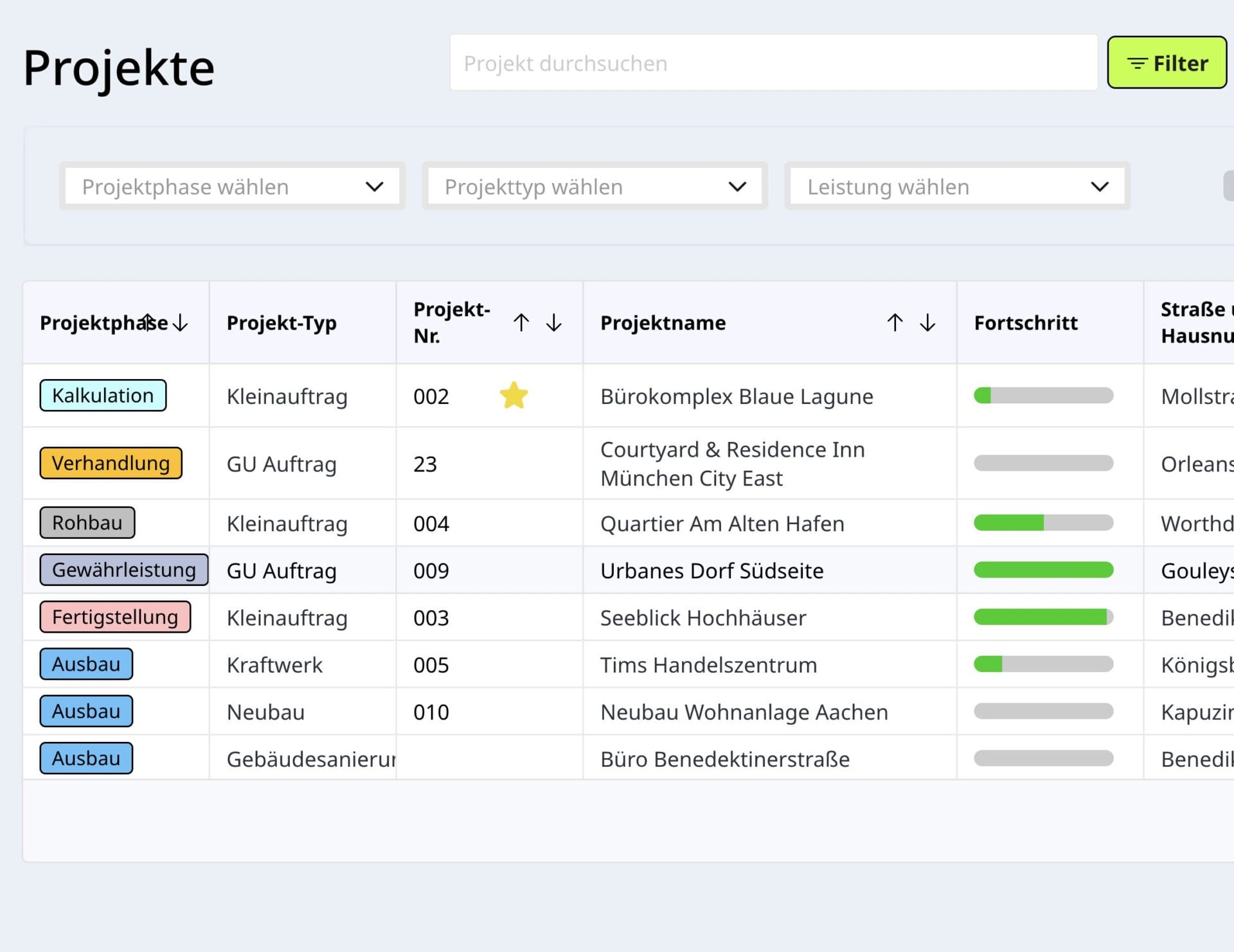
Task: Click inside the Projekt durchsuchen search field
Action: coord(771,63)
